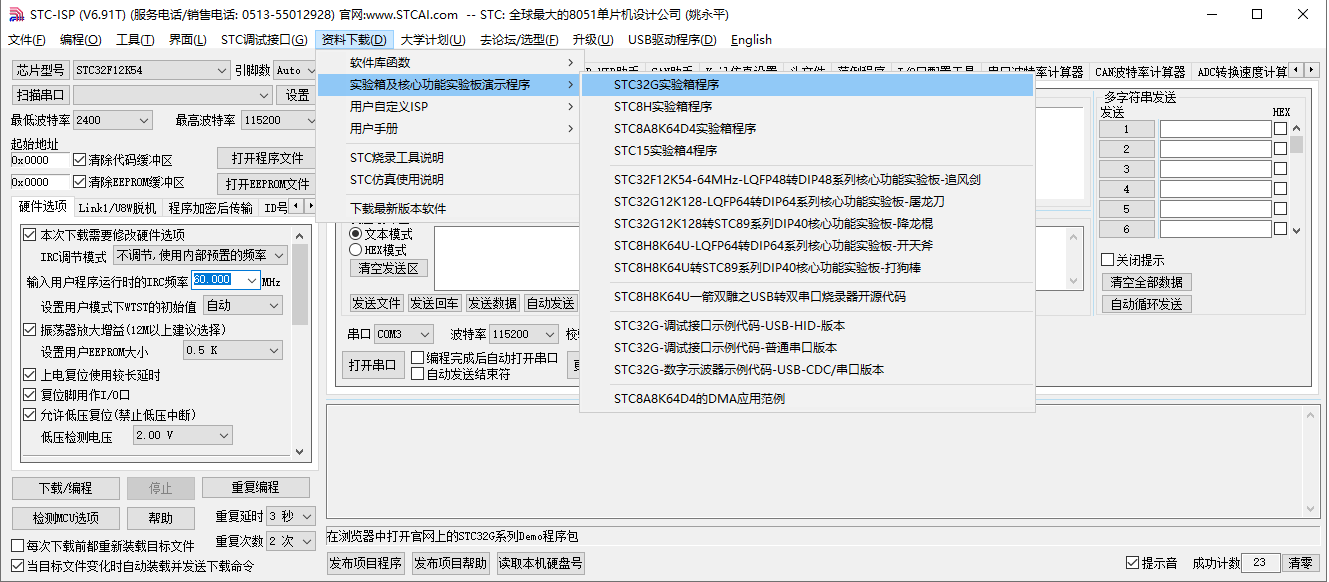The width and height of the screenshot is (1329, 582).
Task: Toggle 编程完成后自动打开串口 checkbox
Action: (x=418, y=358)
